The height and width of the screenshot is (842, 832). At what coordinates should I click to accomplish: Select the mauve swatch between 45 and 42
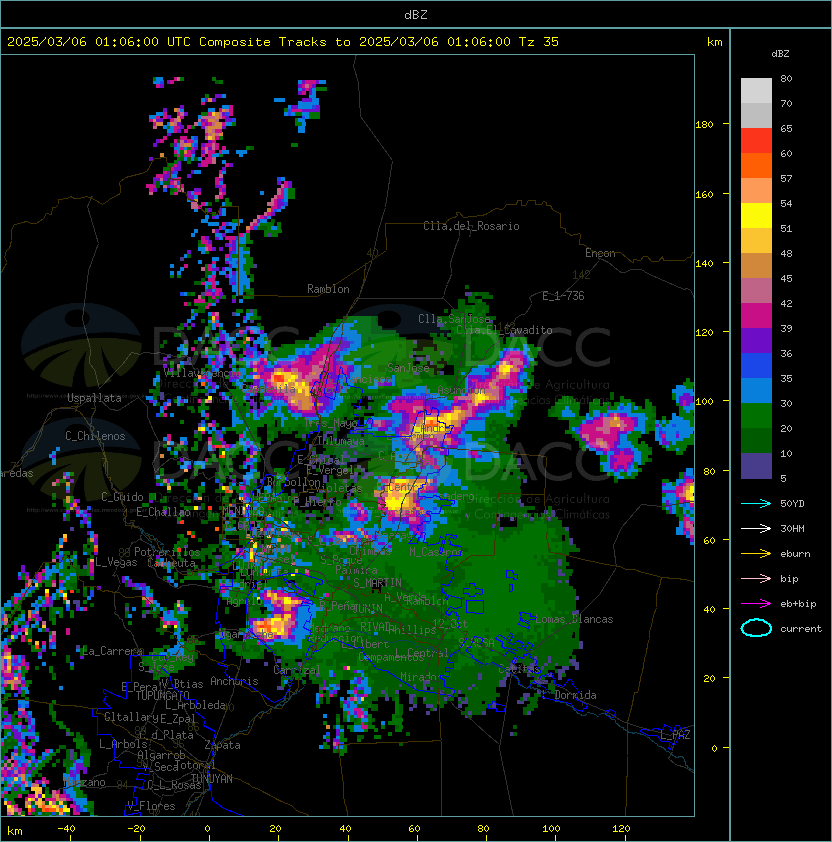coord(756,291)
